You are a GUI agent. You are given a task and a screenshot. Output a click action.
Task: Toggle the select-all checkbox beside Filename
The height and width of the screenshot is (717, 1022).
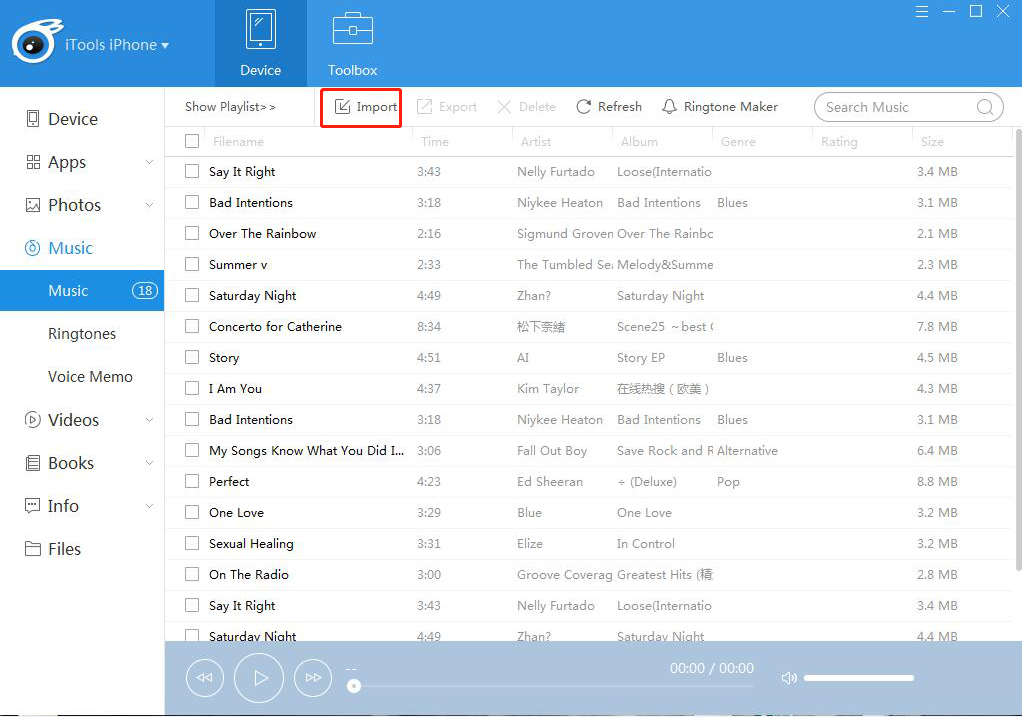click(192, 141)
